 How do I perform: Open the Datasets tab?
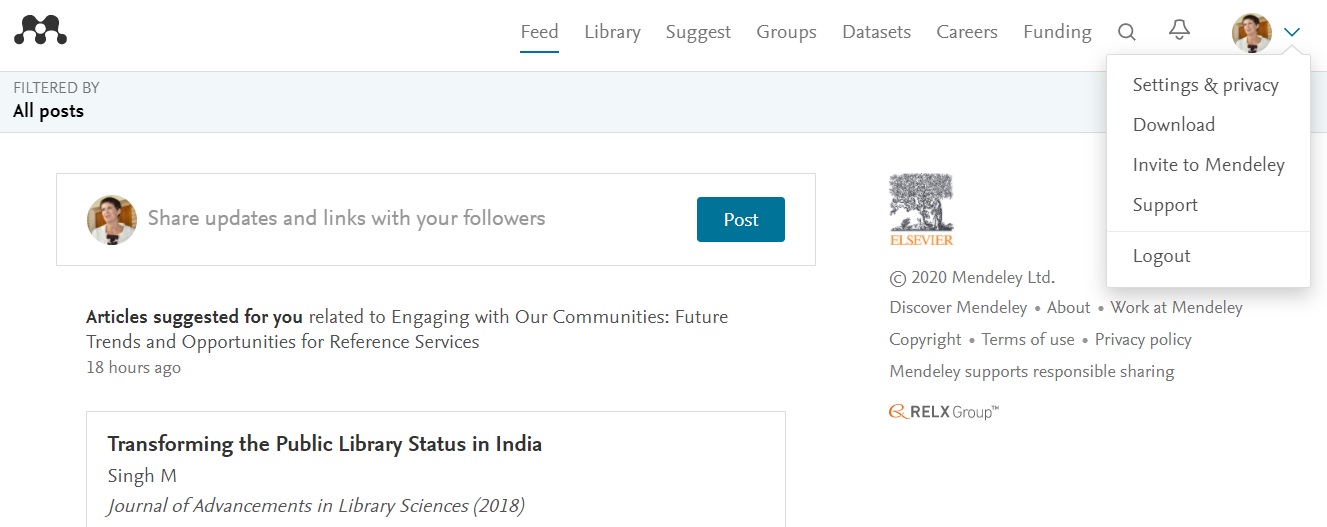pyautogui.click(x=876, y=32)
